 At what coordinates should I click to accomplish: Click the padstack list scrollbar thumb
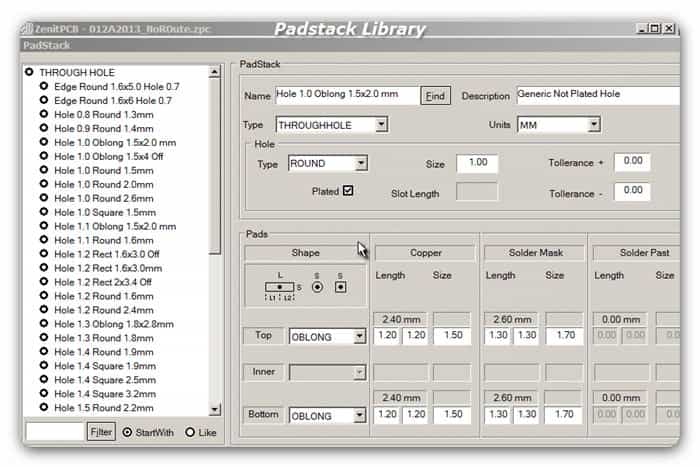tap(215, 166)
